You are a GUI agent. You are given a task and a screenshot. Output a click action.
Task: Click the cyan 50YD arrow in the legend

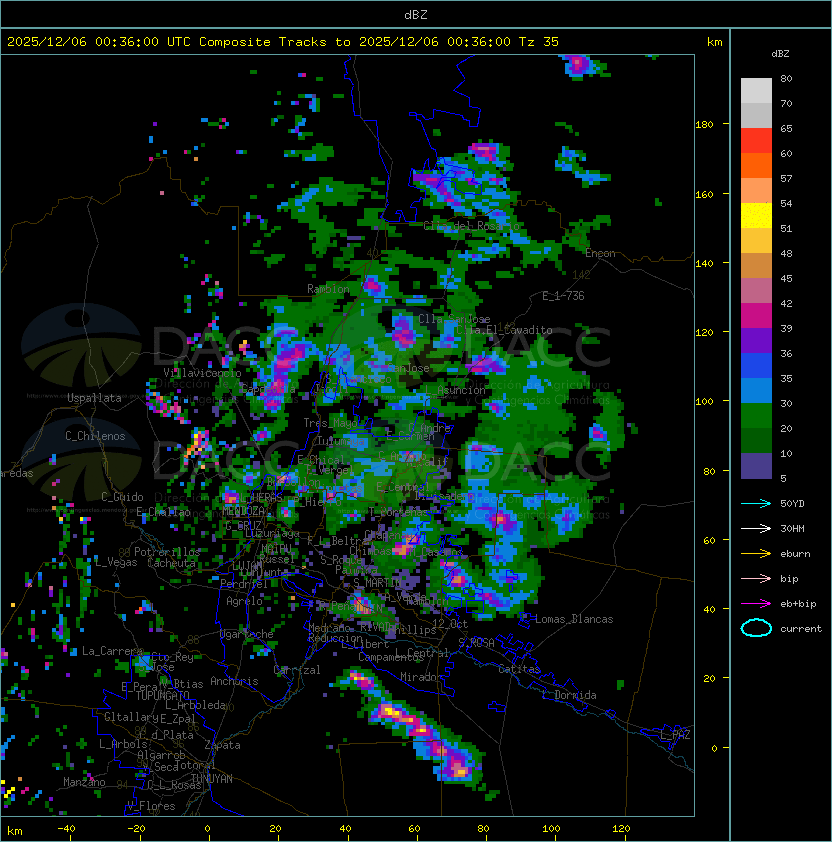756,503
